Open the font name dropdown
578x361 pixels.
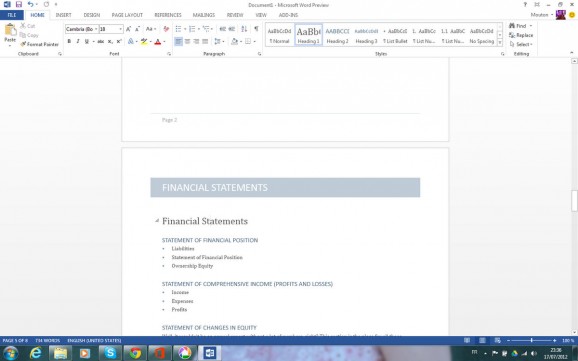(x=96, y=29)
